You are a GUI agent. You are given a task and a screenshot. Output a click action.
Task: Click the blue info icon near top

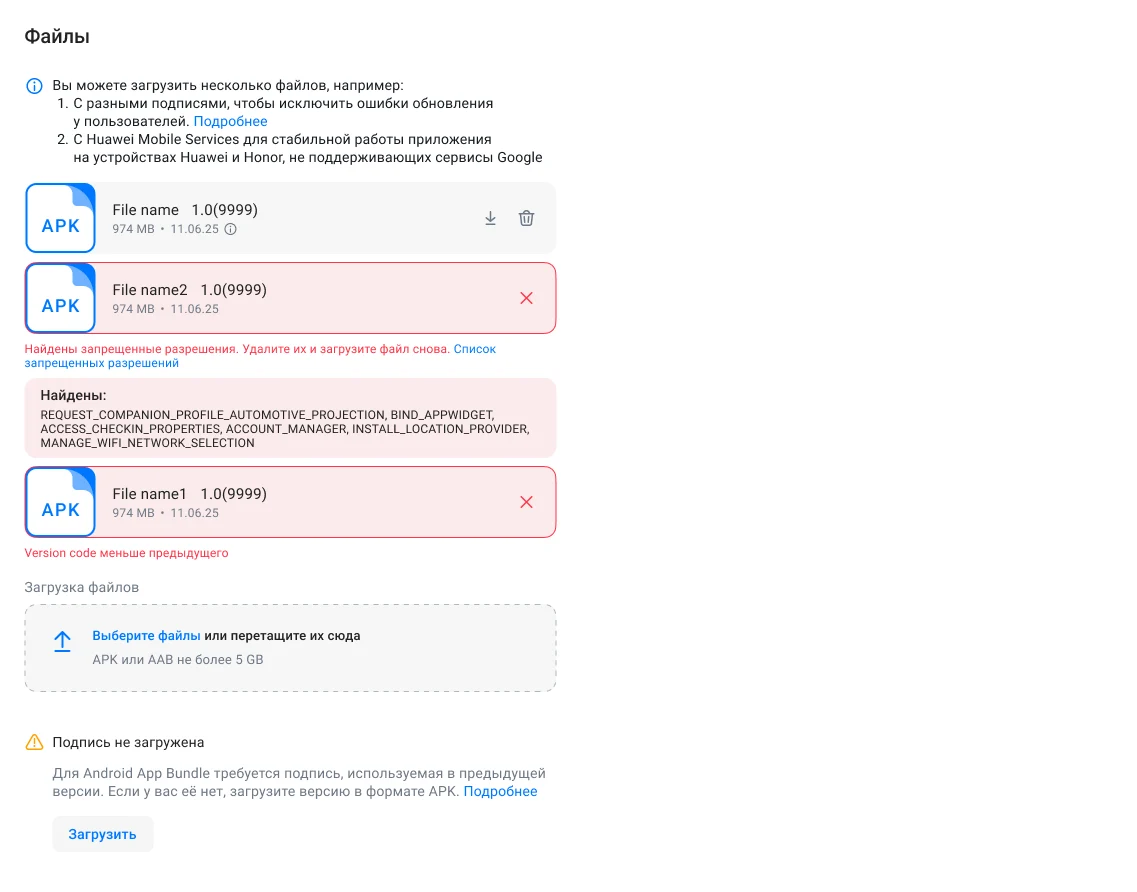[x=34, y=86]
